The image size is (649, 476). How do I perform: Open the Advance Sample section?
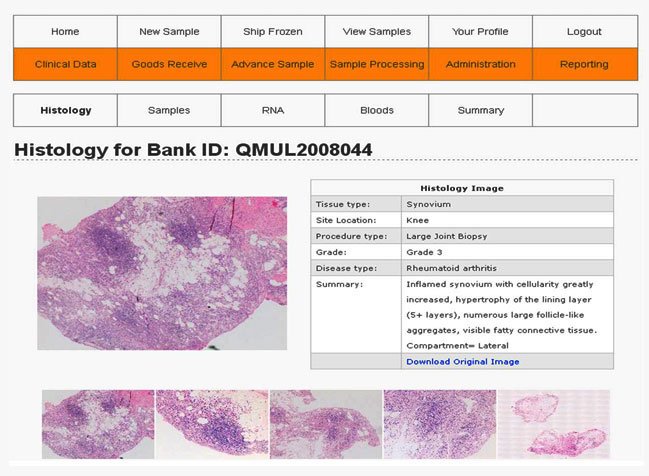click(273, 64)
